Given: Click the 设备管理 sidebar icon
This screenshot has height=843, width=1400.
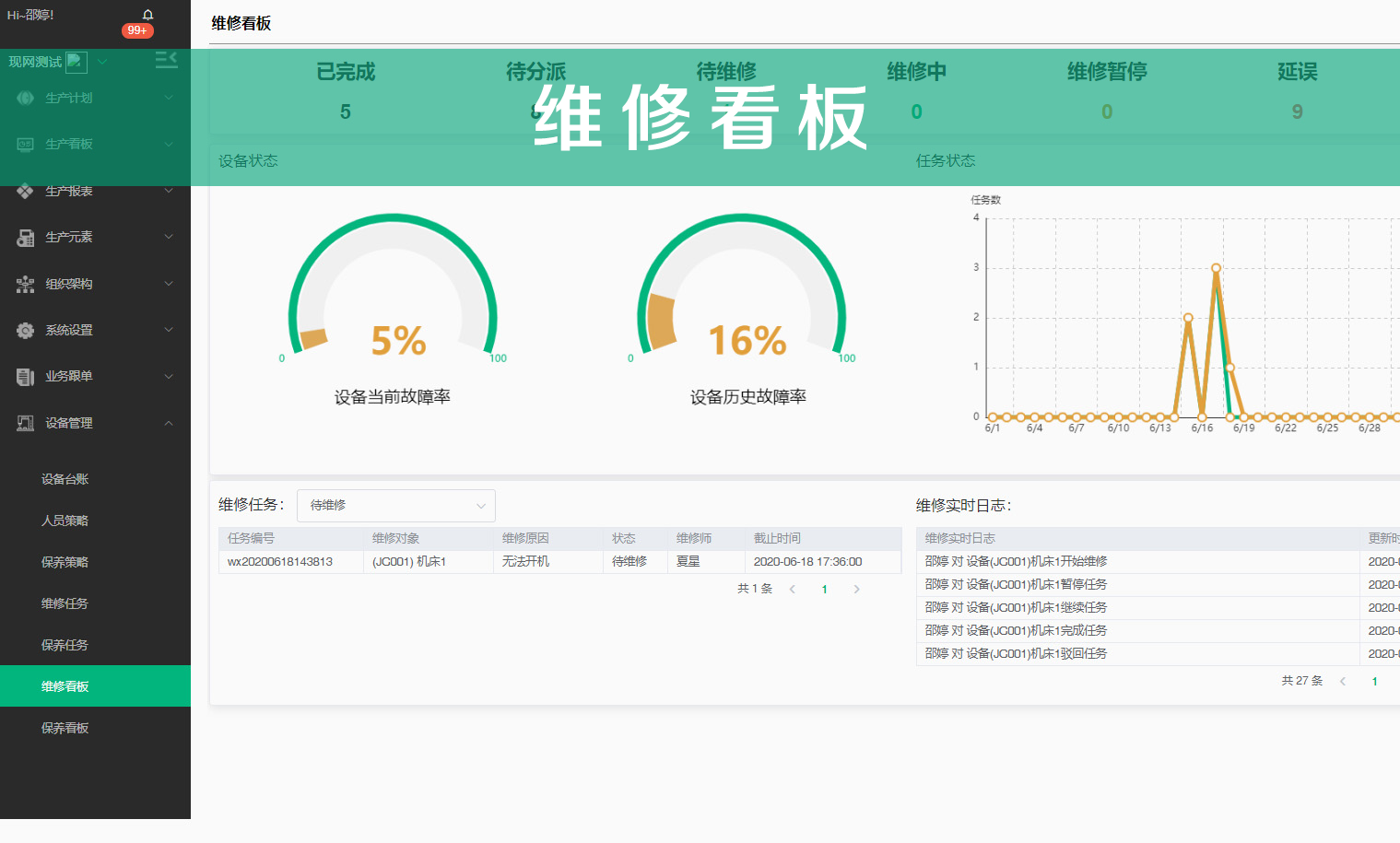Looking at the screenshot, I should [x=25, y=424].
